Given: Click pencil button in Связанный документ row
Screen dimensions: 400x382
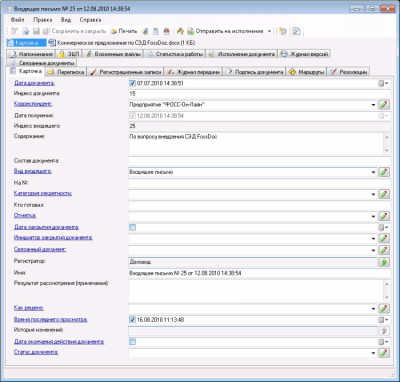Looking at the screenshot, I should tap(384, 250).
